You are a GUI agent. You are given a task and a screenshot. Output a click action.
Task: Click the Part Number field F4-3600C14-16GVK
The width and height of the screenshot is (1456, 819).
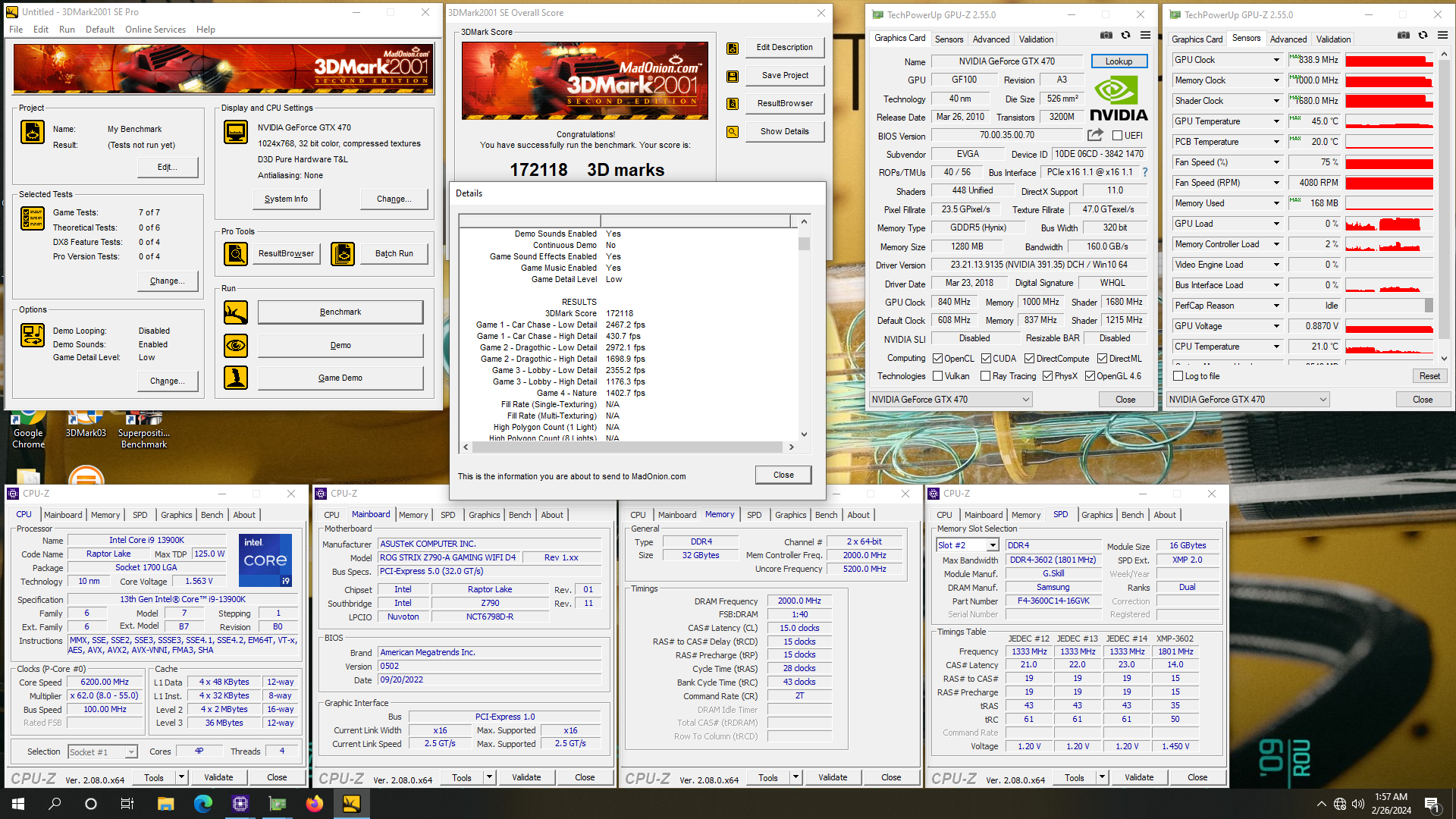[1053, 601]
